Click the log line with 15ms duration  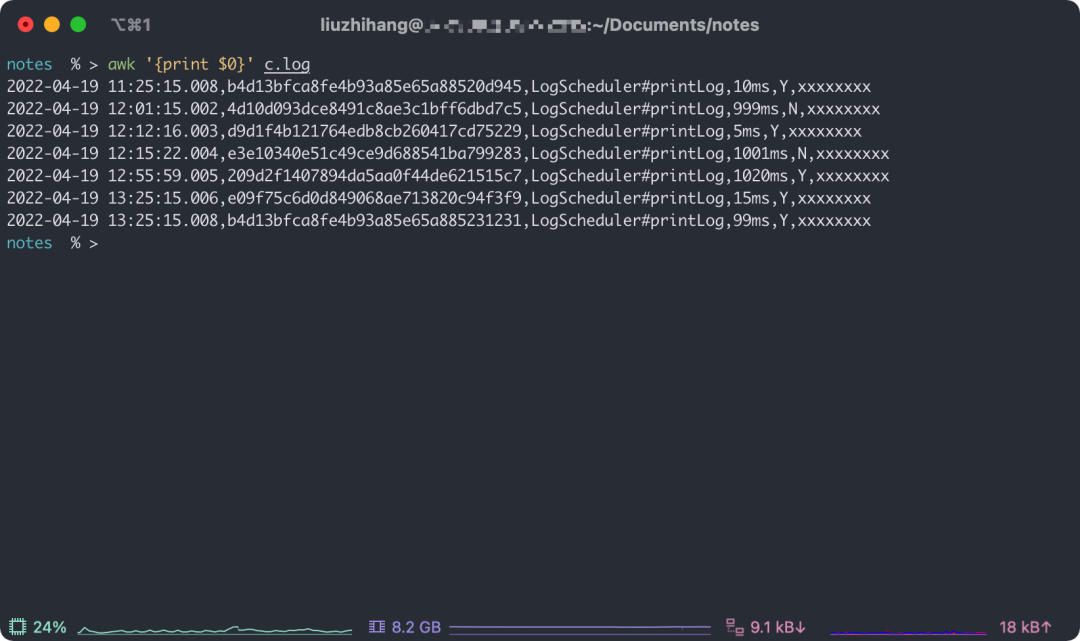(x=439, y=198)
